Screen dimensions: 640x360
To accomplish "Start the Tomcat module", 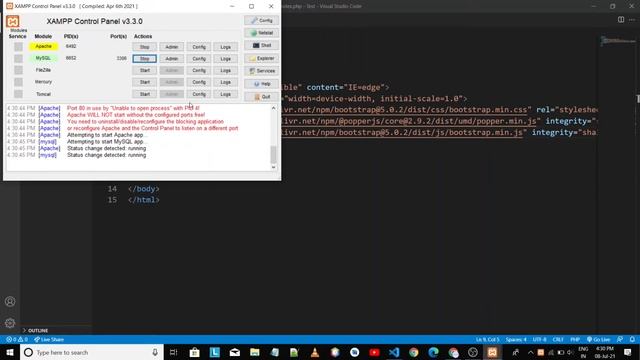I will click(x=144, y=94).
